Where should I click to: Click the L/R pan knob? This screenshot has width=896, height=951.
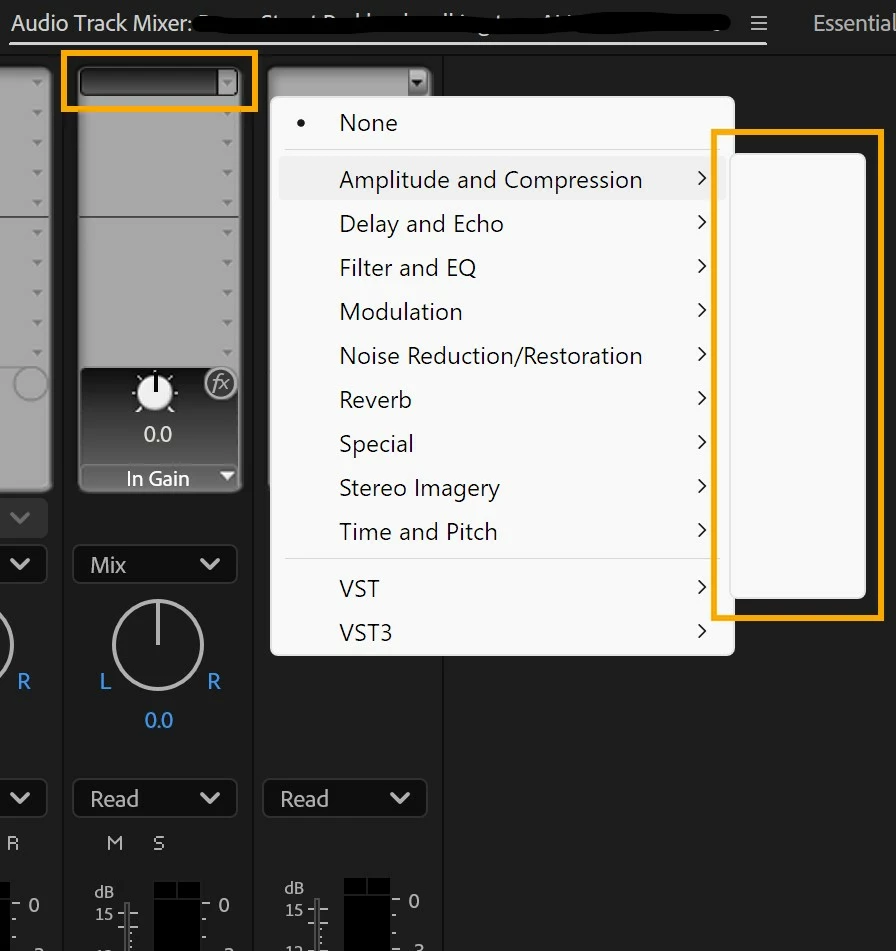[x=158, y=645]
